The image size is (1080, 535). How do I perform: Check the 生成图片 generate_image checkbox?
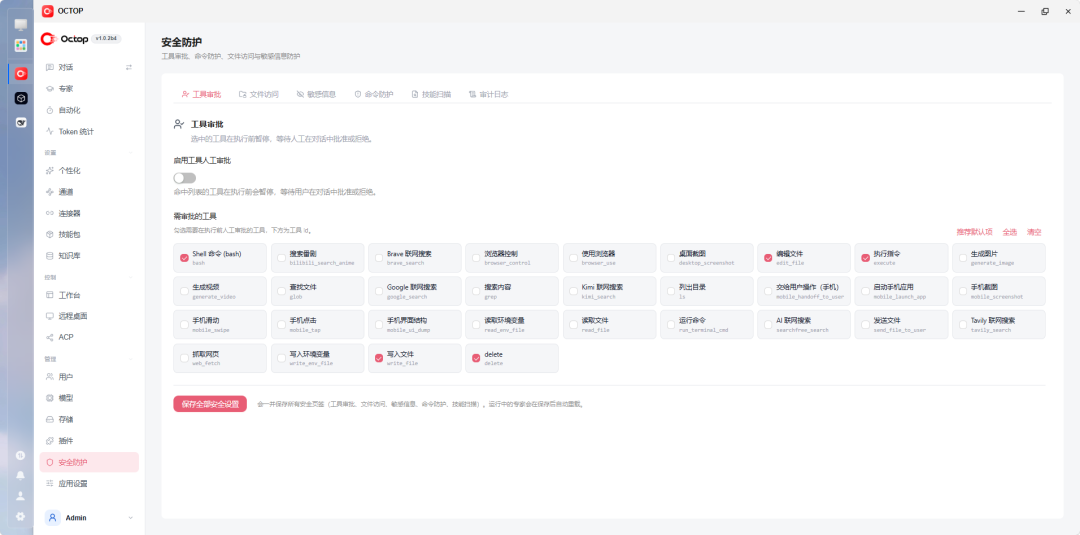tap(963, 258)
